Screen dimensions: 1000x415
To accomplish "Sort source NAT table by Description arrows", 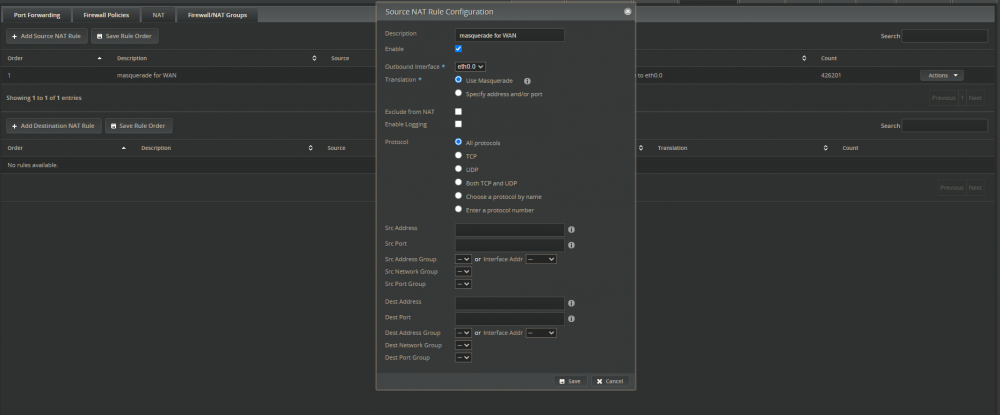I will click(x=314, y=58).
